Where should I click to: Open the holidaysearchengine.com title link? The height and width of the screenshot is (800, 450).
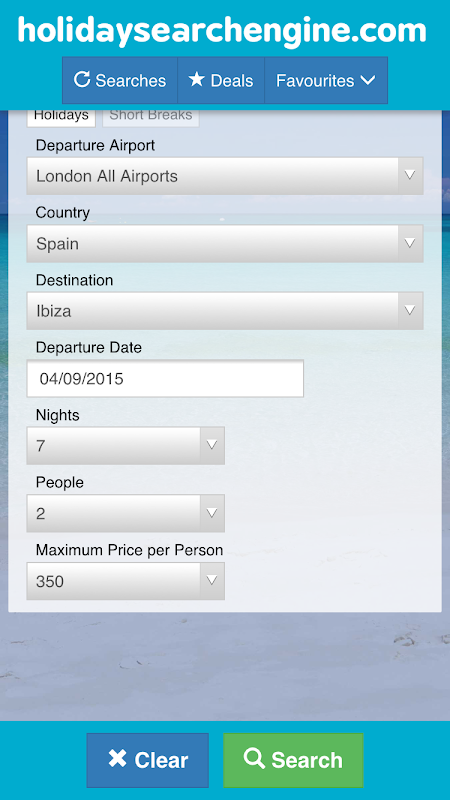pyautogui.click(x=222, y=30)
